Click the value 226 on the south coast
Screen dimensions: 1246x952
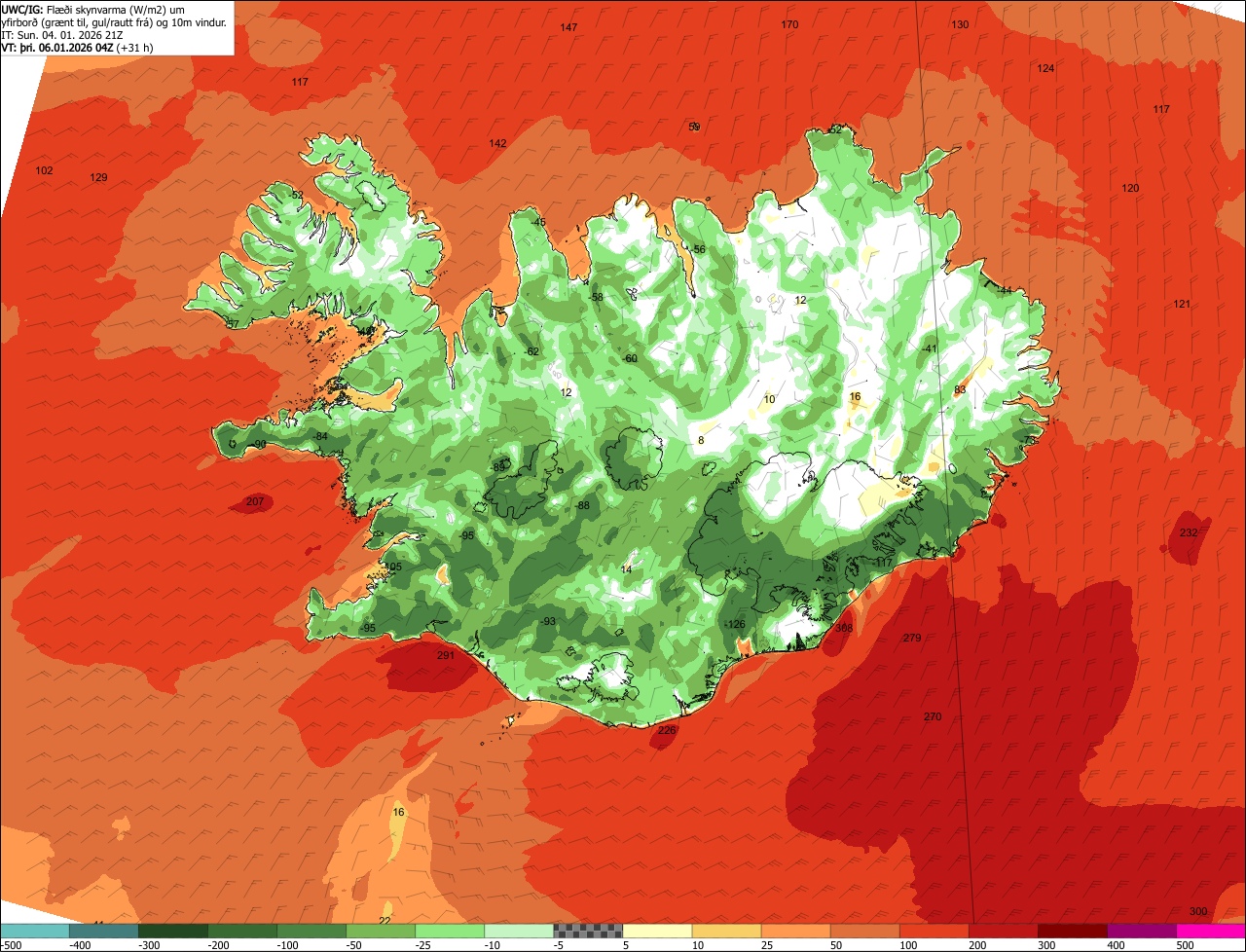[x=667, y=730]
